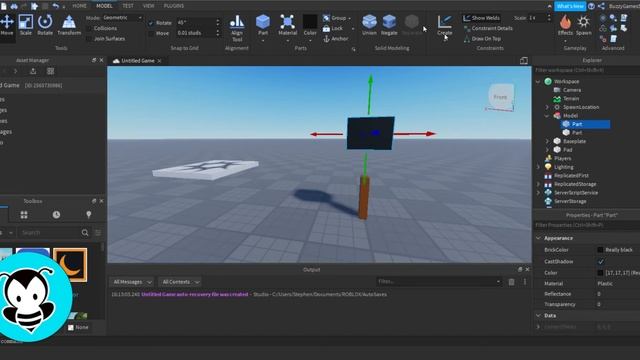
Task: Click the share icon in title bar
Action: pos(601,6)
